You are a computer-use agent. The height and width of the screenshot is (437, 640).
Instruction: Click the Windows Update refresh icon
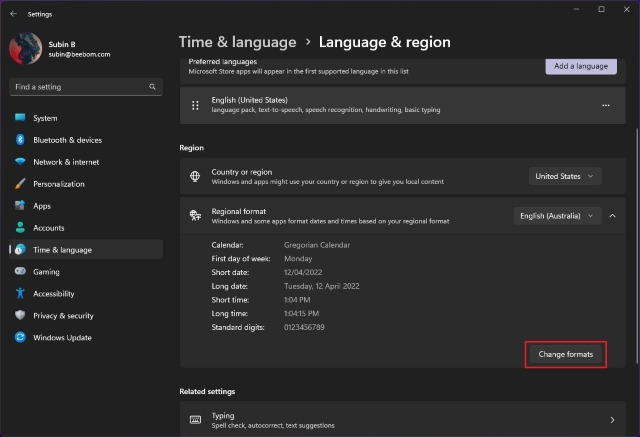(x=20, y=337)
